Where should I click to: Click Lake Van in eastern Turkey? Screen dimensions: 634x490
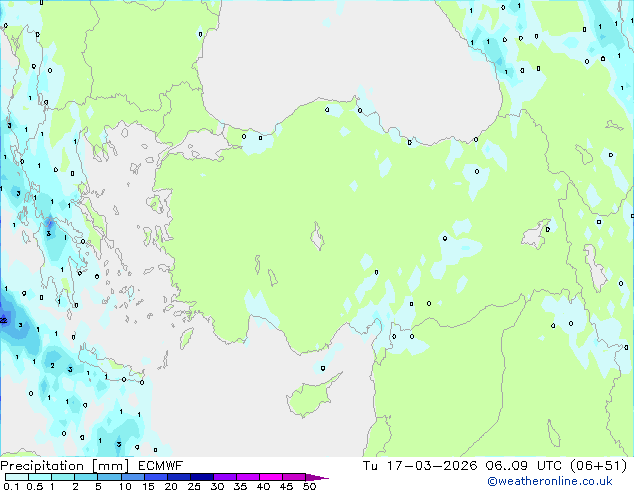pyautogui.click(x=536, y=235)
